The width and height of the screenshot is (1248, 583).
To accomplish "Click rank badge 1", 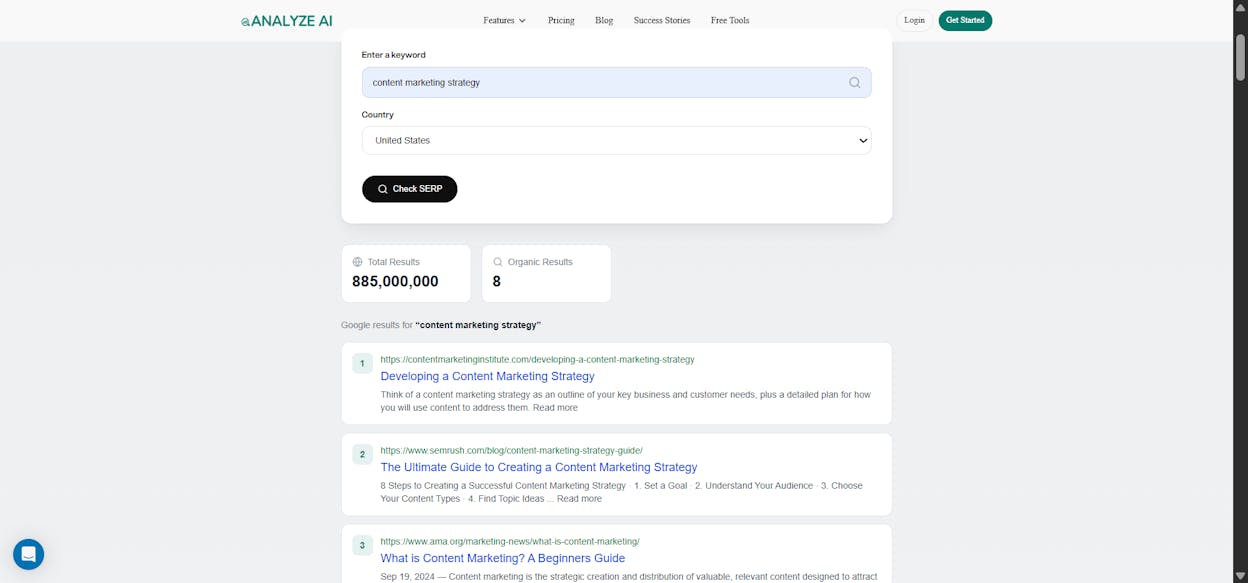I will 362,363.
